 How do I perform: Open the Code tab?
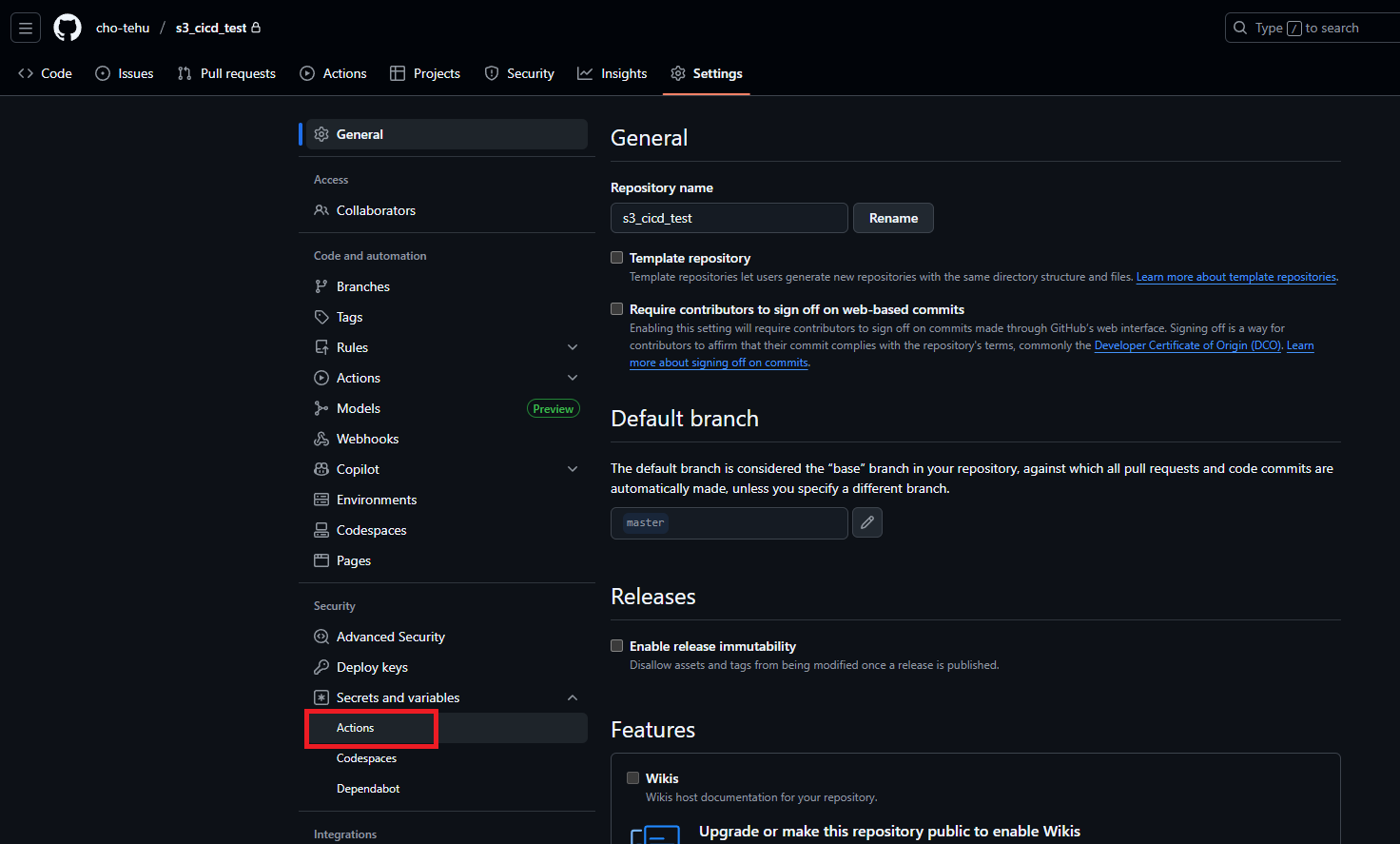pyautogui.click(x=45, y=73)
